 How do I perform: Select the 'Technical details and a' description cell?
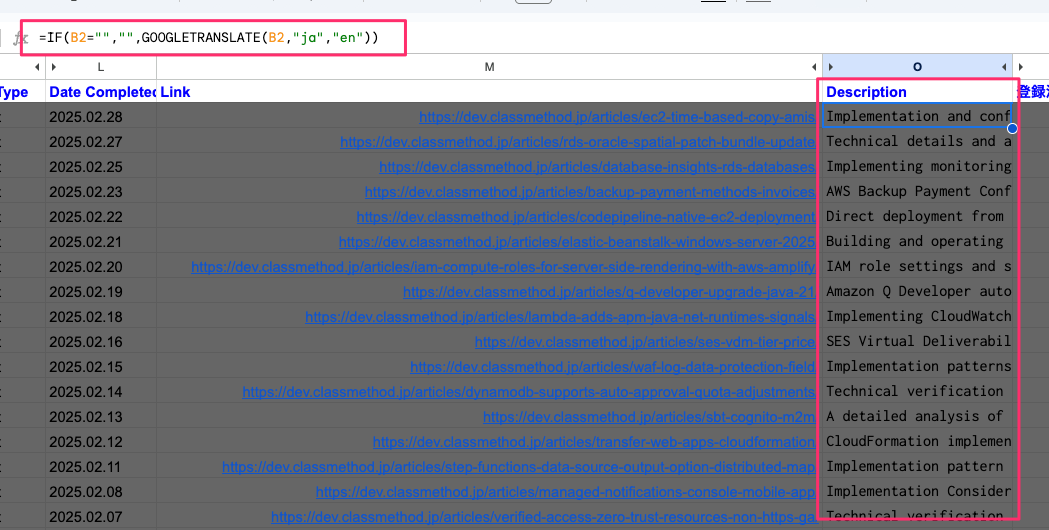917,141
